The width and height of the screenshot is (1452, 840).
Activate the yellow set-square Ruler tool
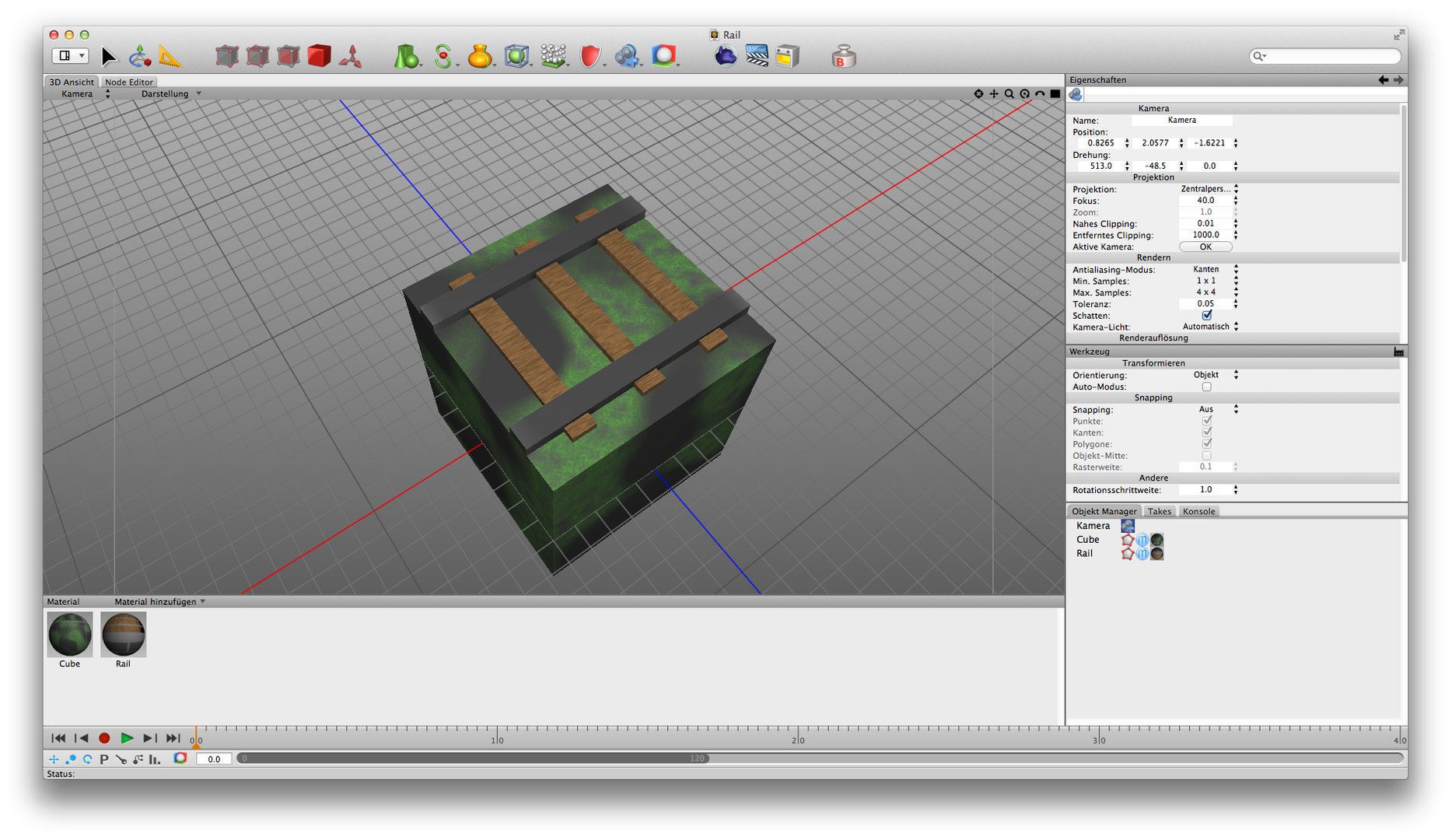click(x=170, y=57)
